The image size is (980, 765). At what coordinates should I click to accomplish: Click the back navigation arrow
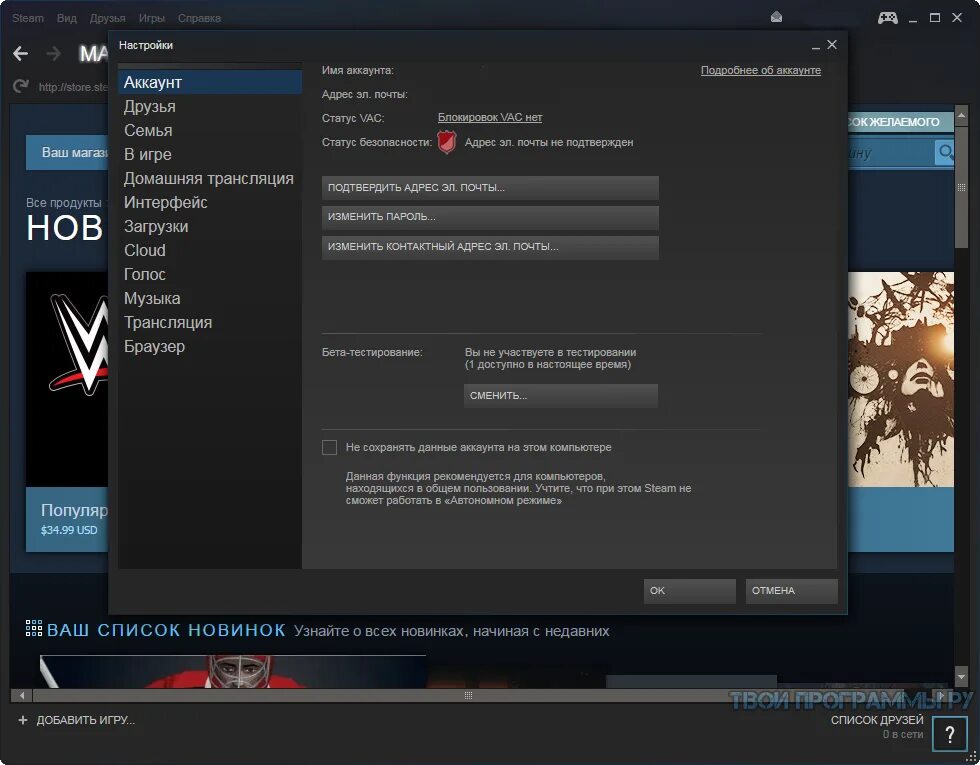click(21, 54)
